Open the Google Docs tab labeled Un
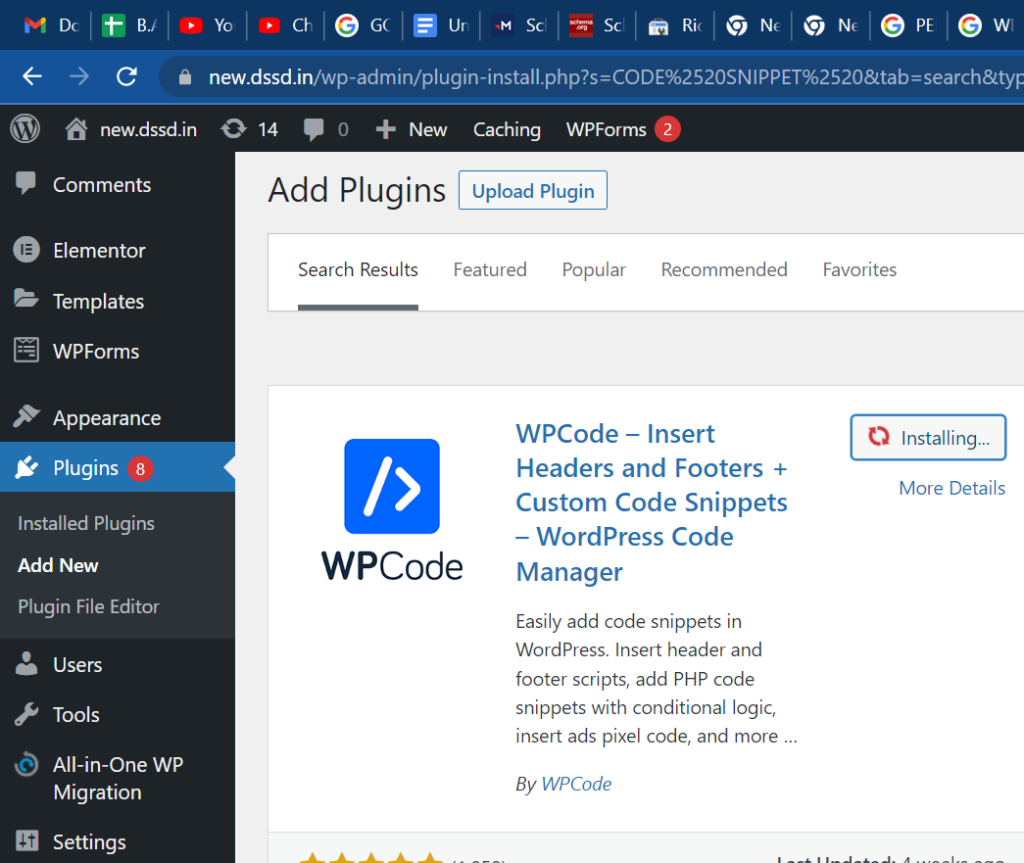Screen dimensions: 1024x863 pyautogui.click(x=441, y=26)
